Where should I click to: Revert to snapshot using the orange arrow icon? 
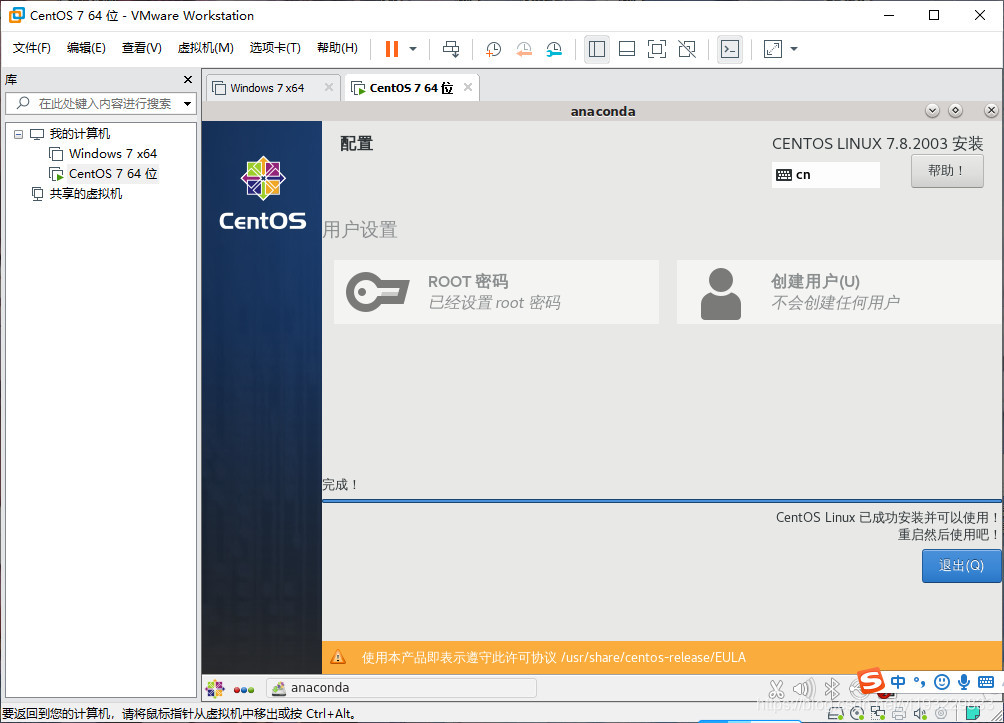click(x=524, y=49)
